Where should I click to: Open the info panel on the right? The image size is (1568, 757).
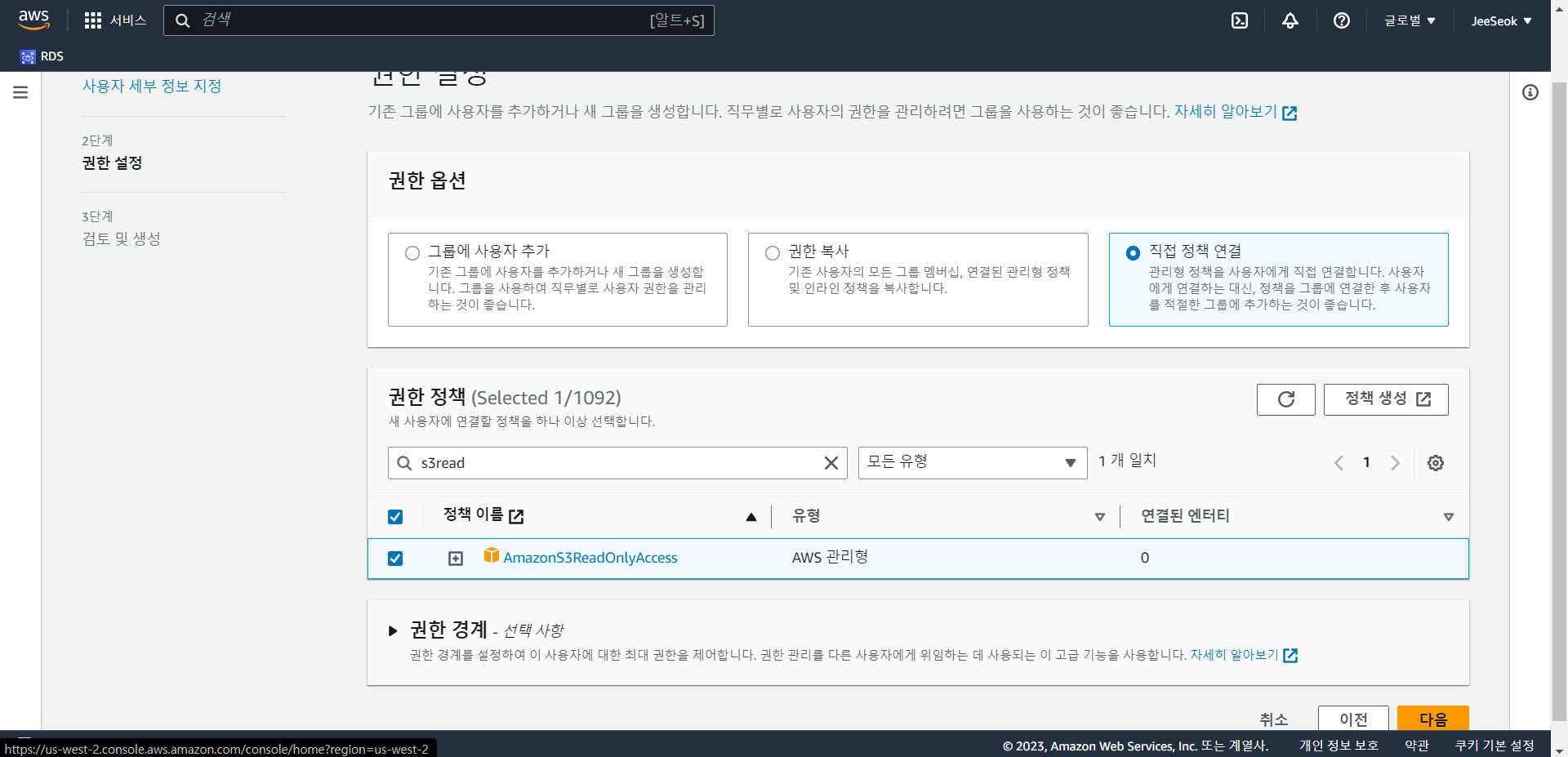coord(1530,92)
